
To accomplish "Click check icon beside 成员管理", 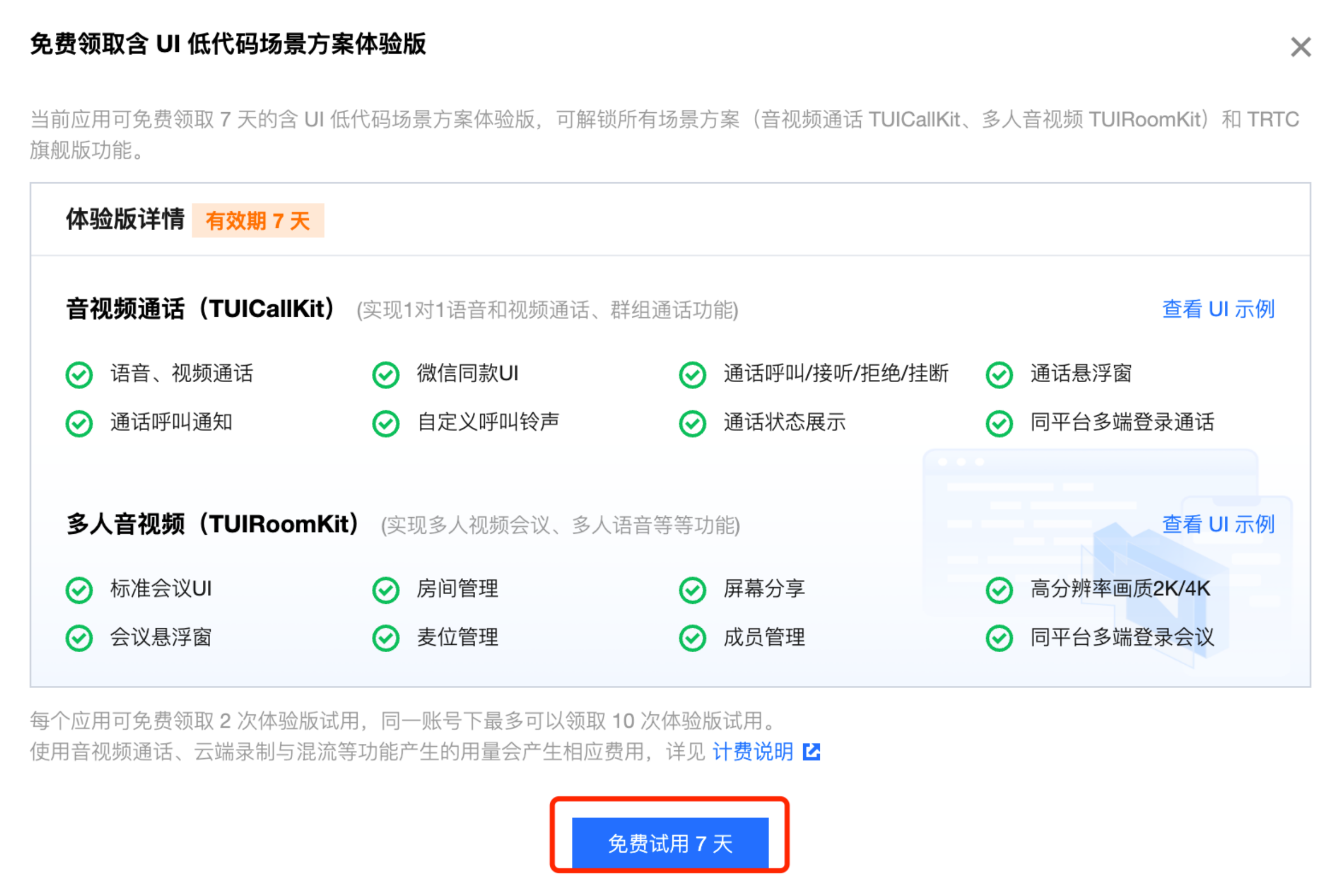I will pyautogui.click(x=693, y=639).
